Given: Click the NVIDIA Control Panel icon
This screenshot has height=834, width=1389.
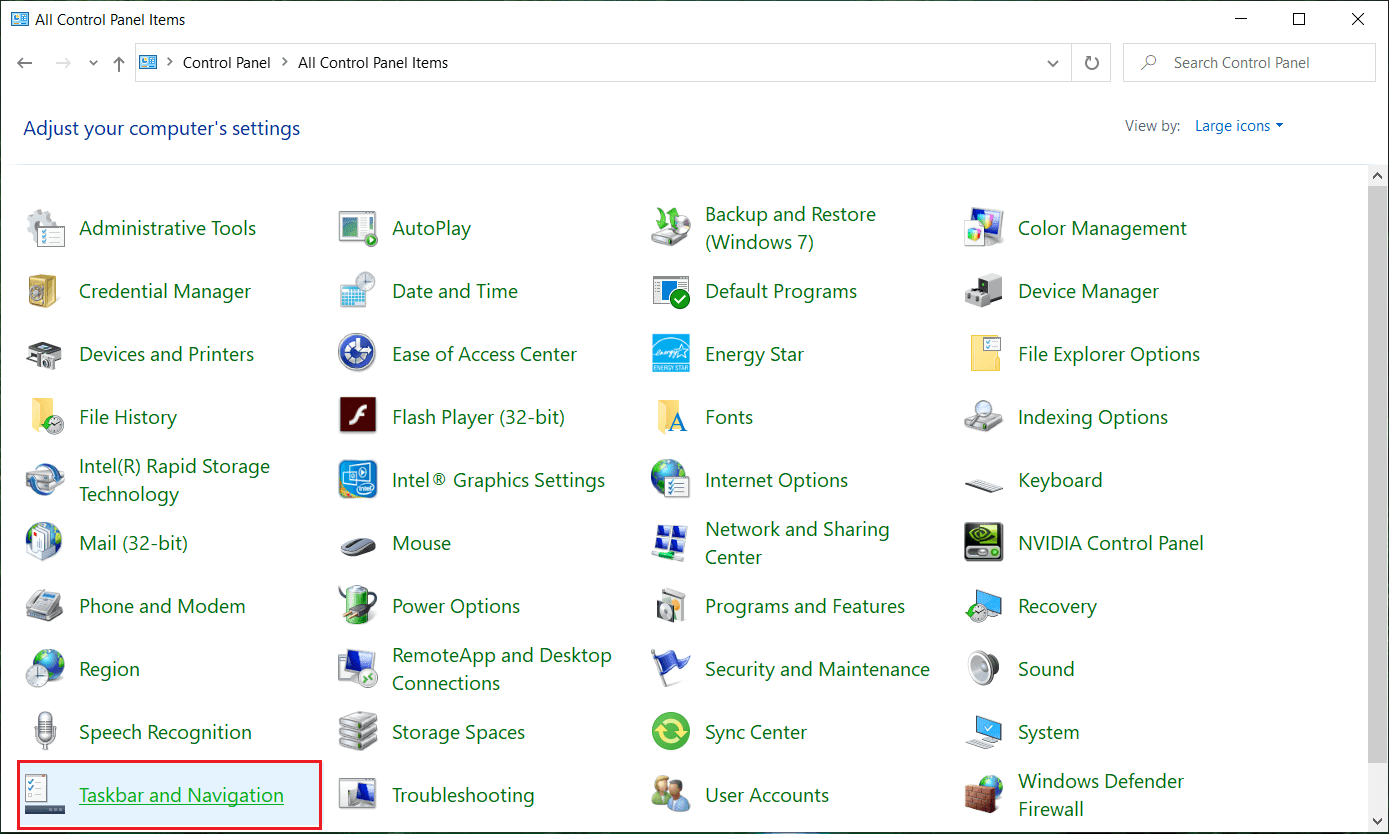Looking at the screenshot, I should [x=984, y=543].
